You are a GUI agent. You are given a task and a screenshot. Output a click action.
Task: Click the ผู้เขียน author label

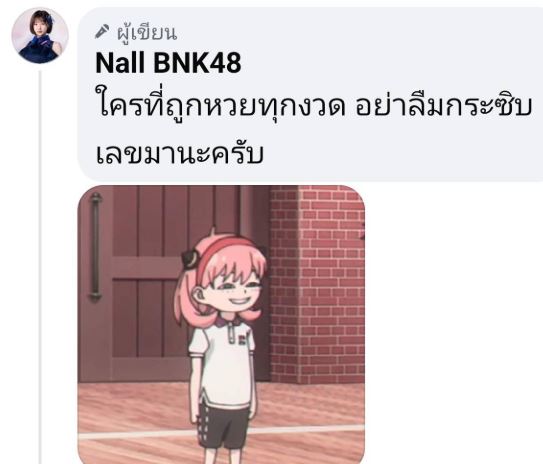[147, 33]
